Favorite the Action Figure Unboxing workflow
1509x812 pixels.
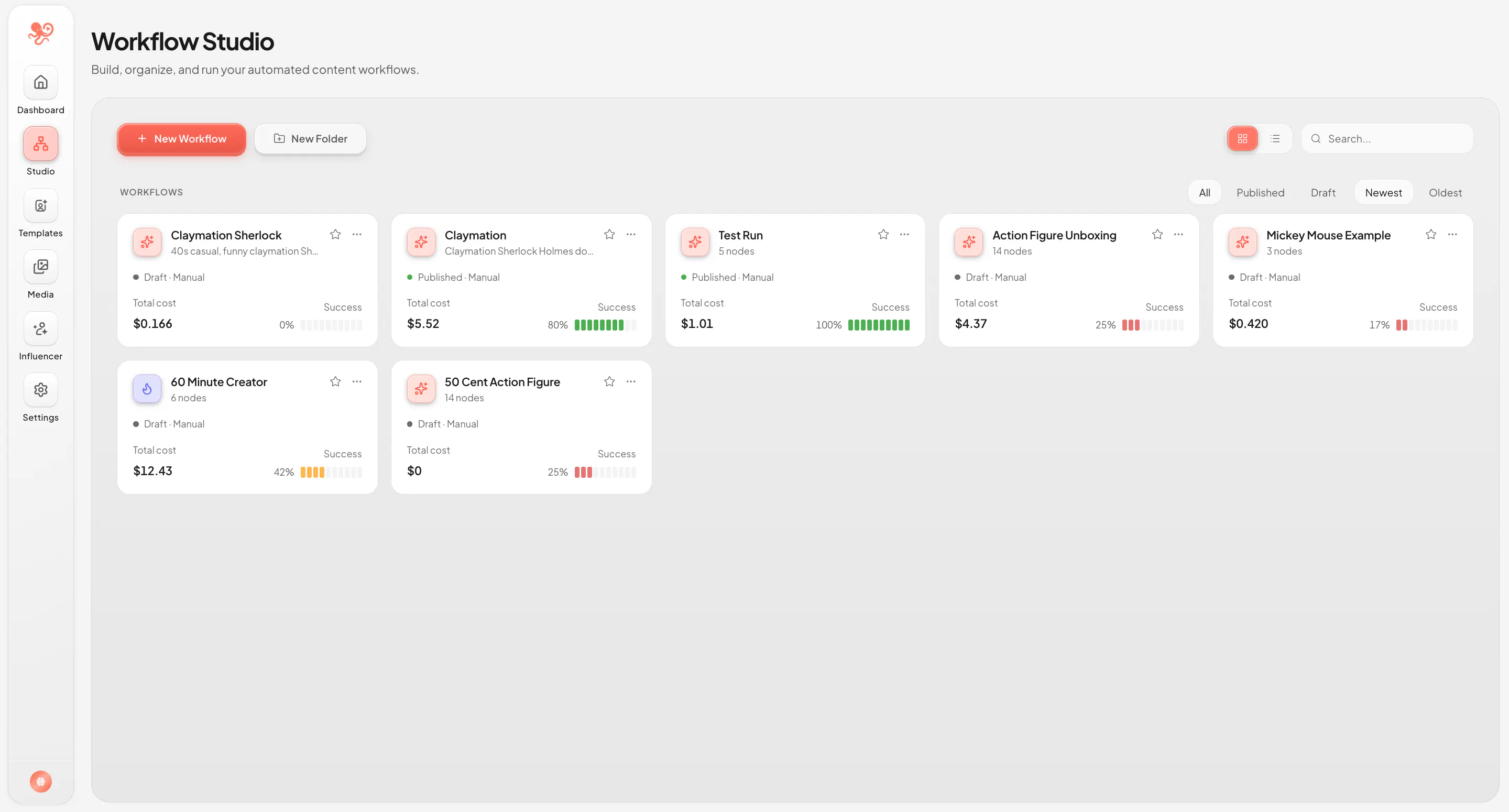(x=1157, y=234)
